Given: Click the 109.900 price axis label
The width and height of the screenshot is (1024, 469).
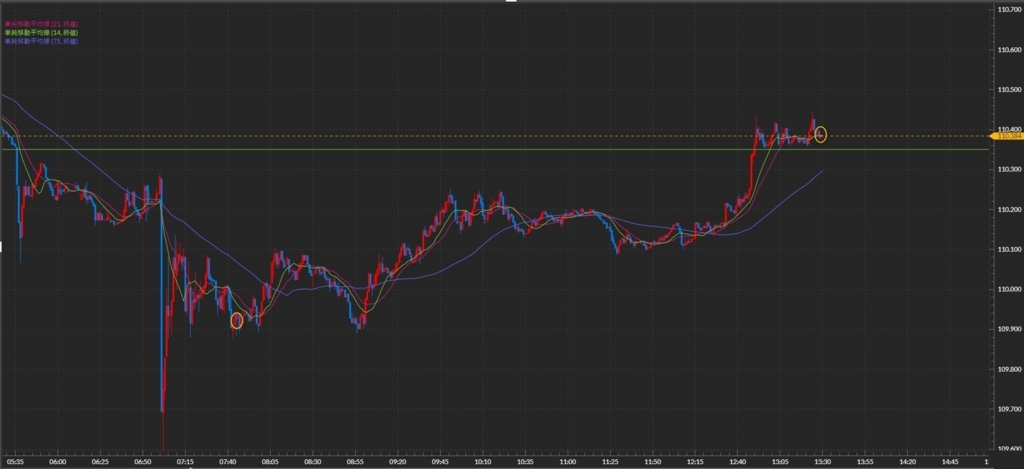Looking at the screenshot, I should point(1009,329).
